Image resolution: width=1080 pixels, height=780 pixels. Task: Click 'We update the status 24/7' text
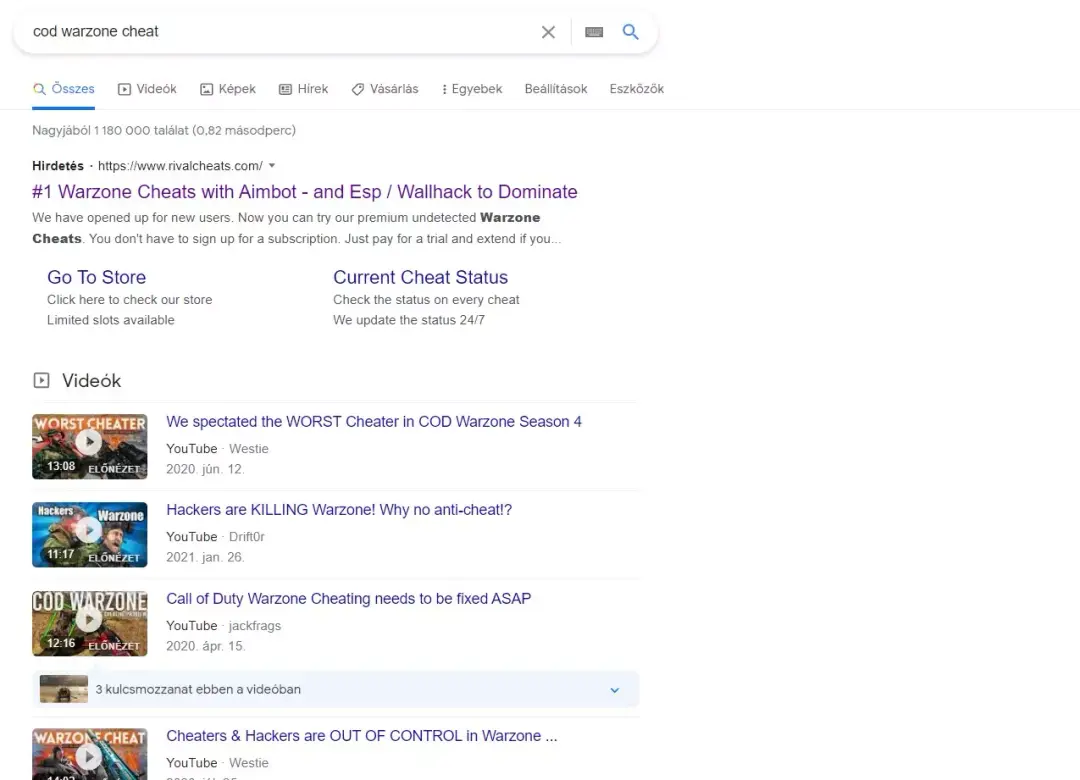click(x=409, y=320)
